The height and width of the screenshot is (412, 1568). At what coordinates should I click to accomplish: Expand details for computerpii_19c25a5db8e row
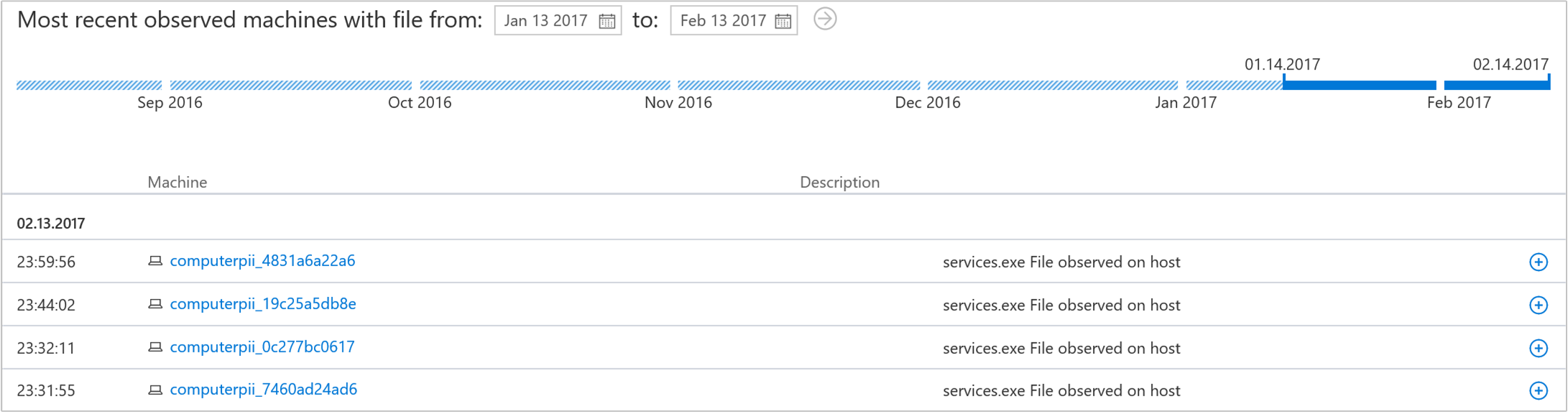(1539, 305)
